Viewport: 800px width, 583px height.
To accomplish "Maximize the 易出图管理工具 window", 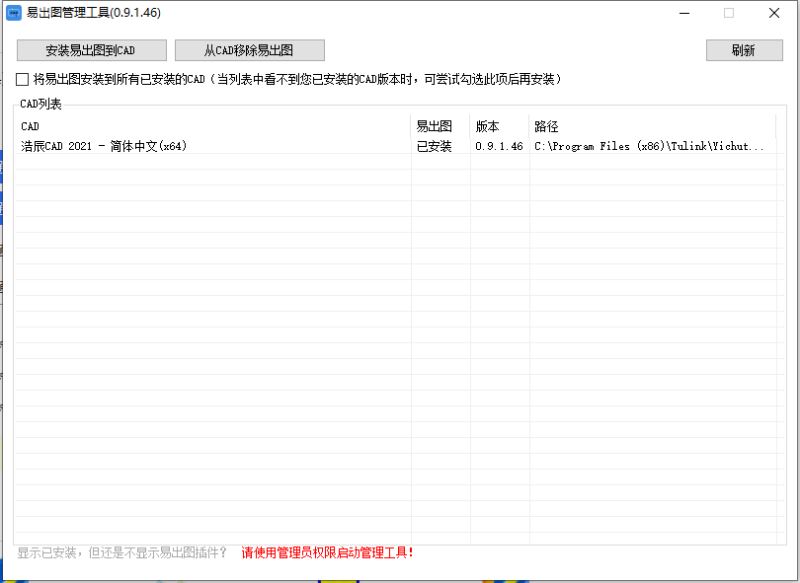I will (x=729, y=13).
